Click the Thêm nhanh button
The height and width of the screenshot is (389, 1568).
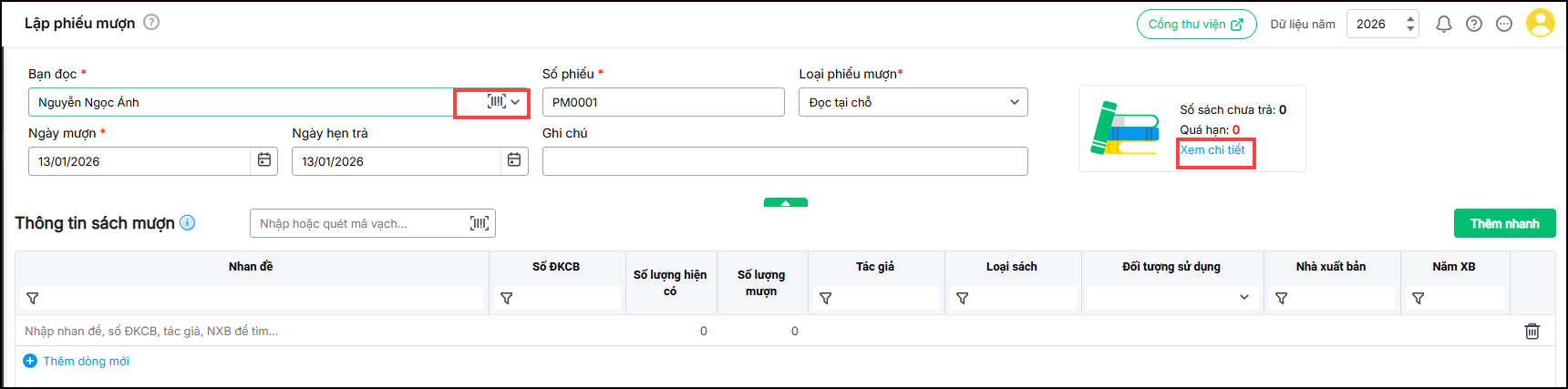(1504, 223)
